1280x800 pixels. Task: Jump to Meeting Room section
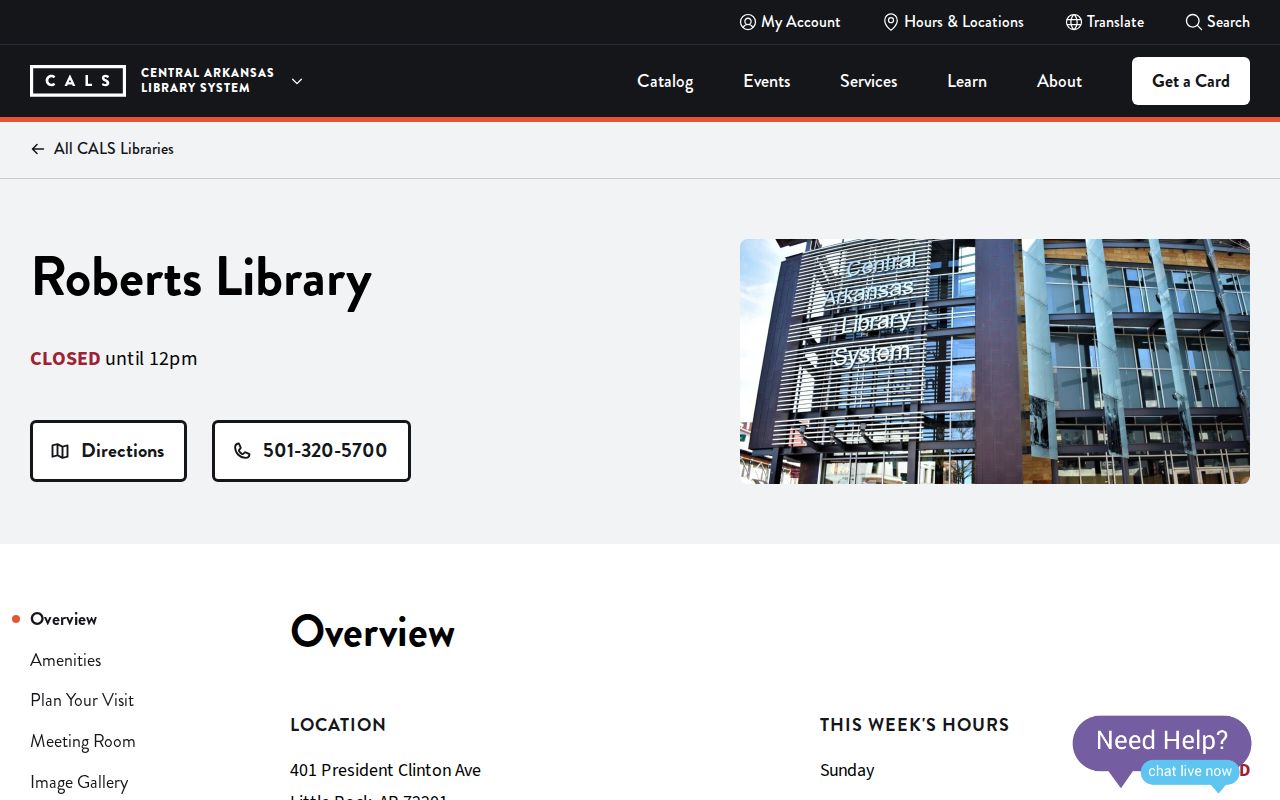point(82,741)
